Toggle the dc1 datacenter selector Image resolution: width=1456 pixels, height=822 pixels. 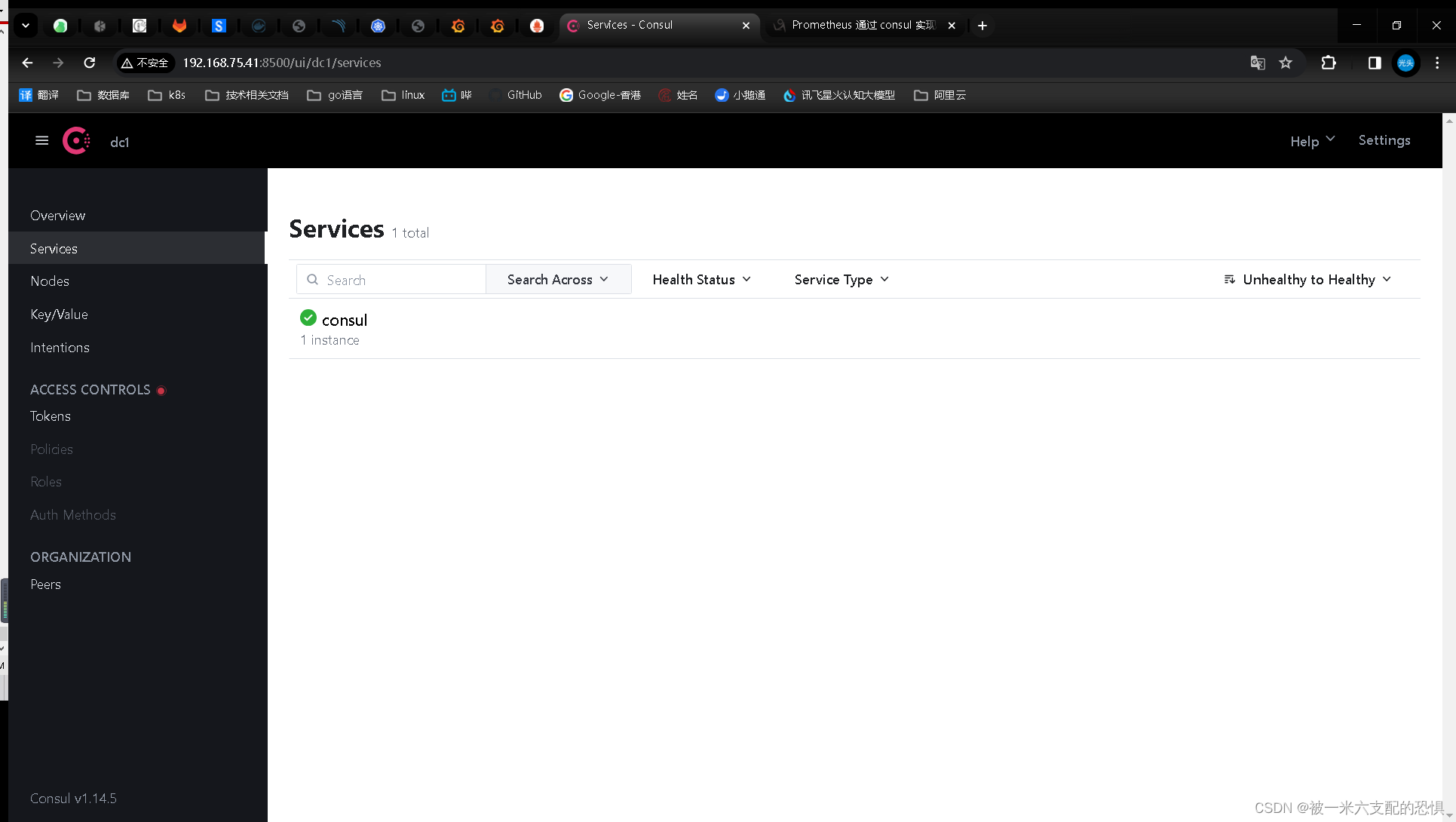tap(120, 141)
